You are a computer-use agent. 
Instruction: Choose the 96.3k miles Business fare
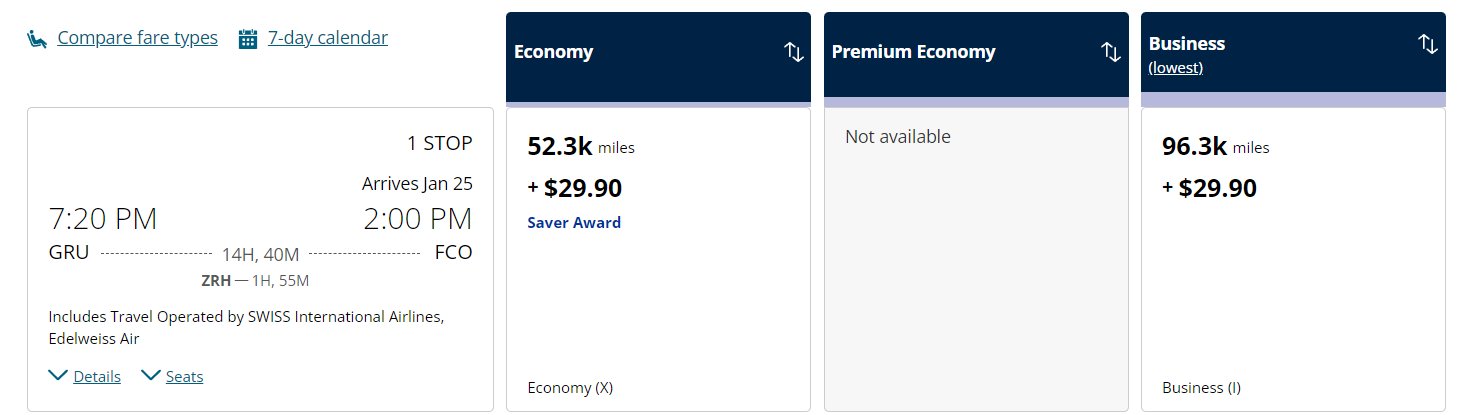1293,259
